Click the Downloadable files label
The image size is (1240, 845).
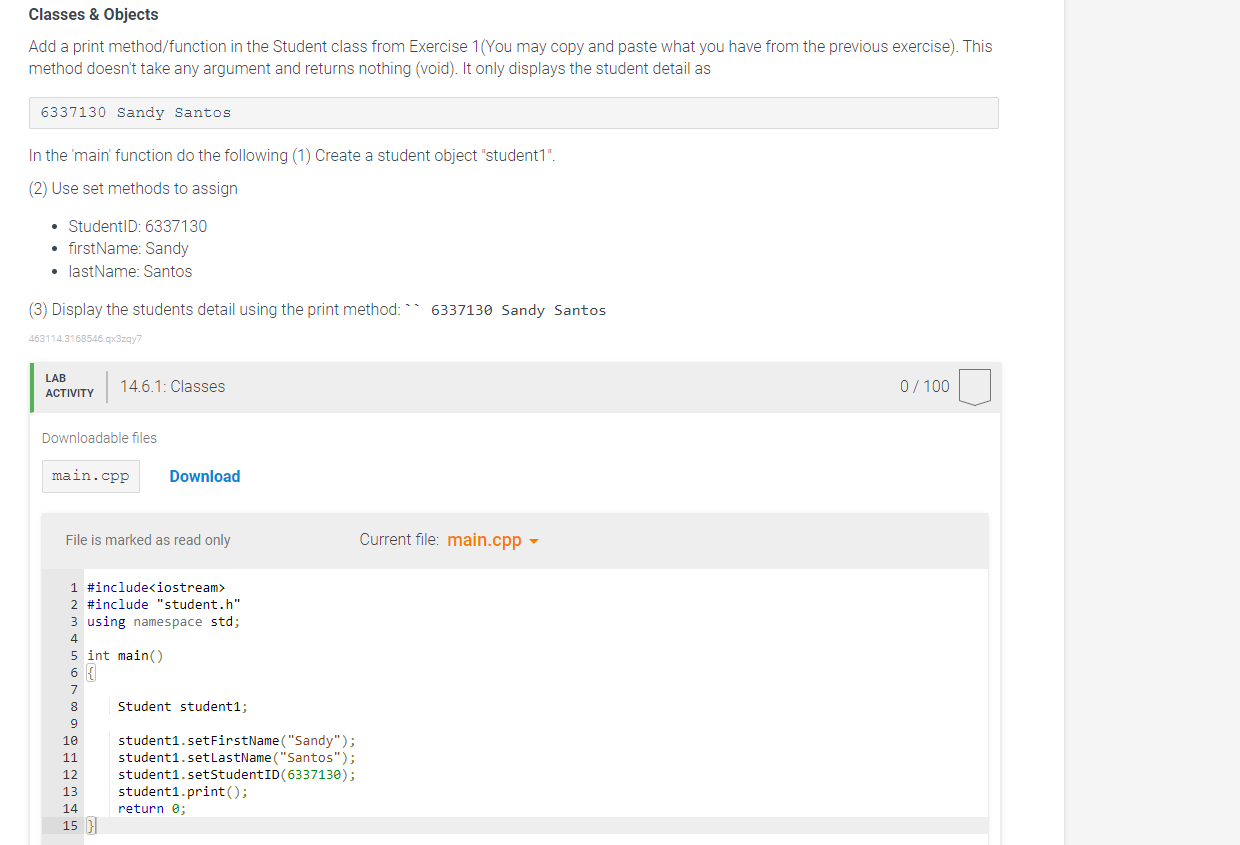point(99,438)
